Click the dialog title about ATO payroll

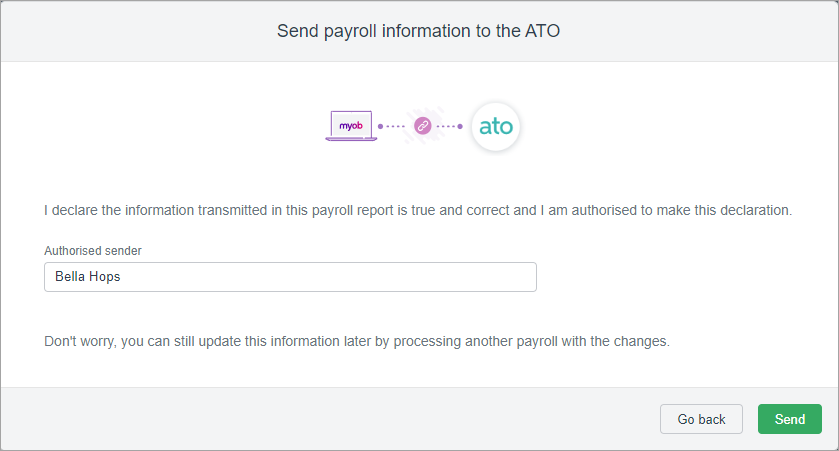coord(418,31)
